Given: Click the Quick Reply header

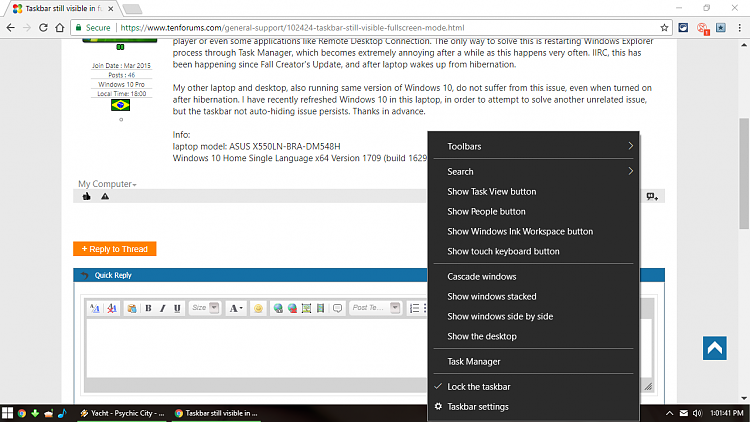Looking at the screenshot, I should pyautogui.click(x=369, y=275).
